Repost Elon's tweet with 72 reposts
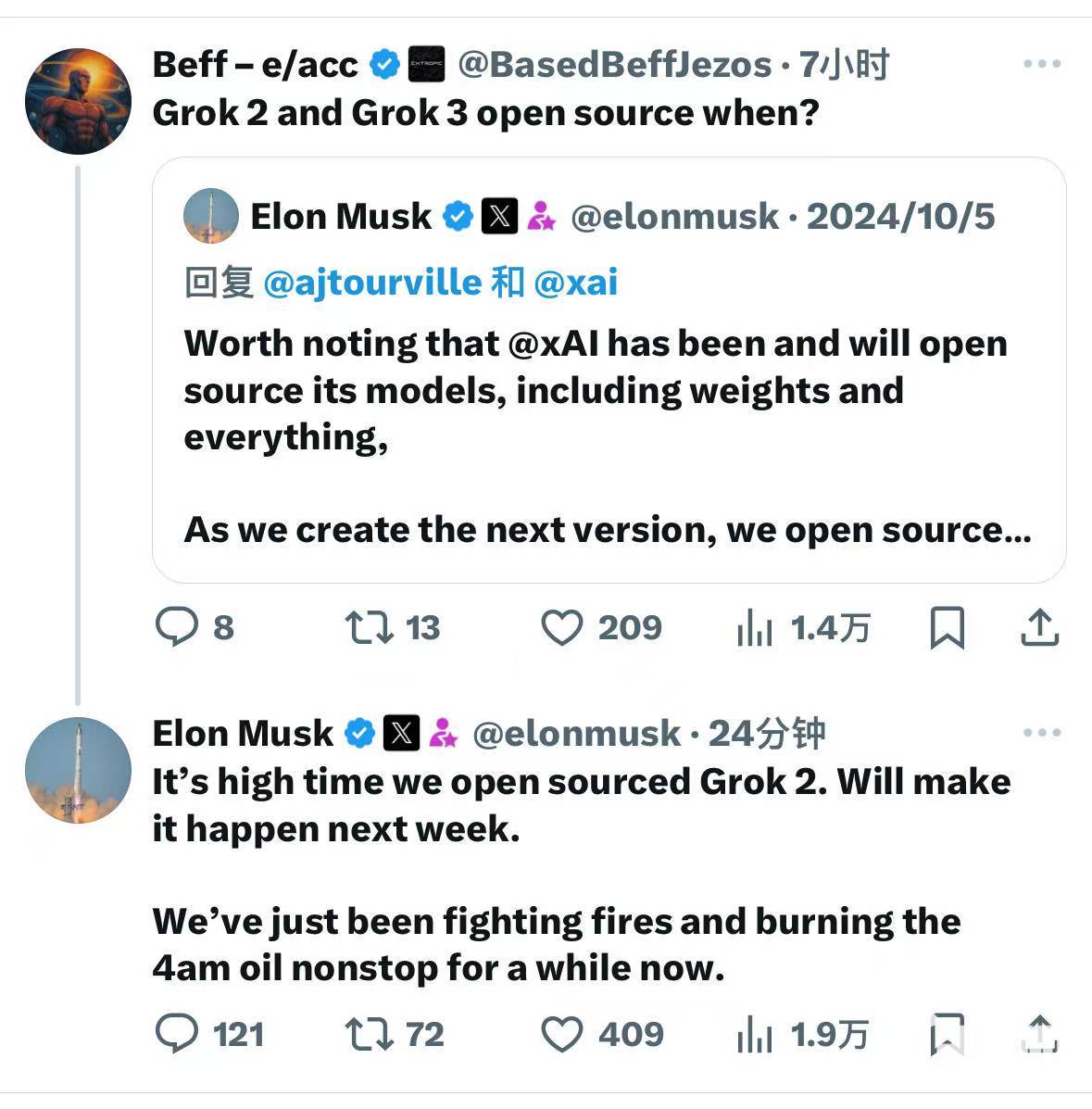This screenshot has height=1109, width=1092. (370, 1034)
